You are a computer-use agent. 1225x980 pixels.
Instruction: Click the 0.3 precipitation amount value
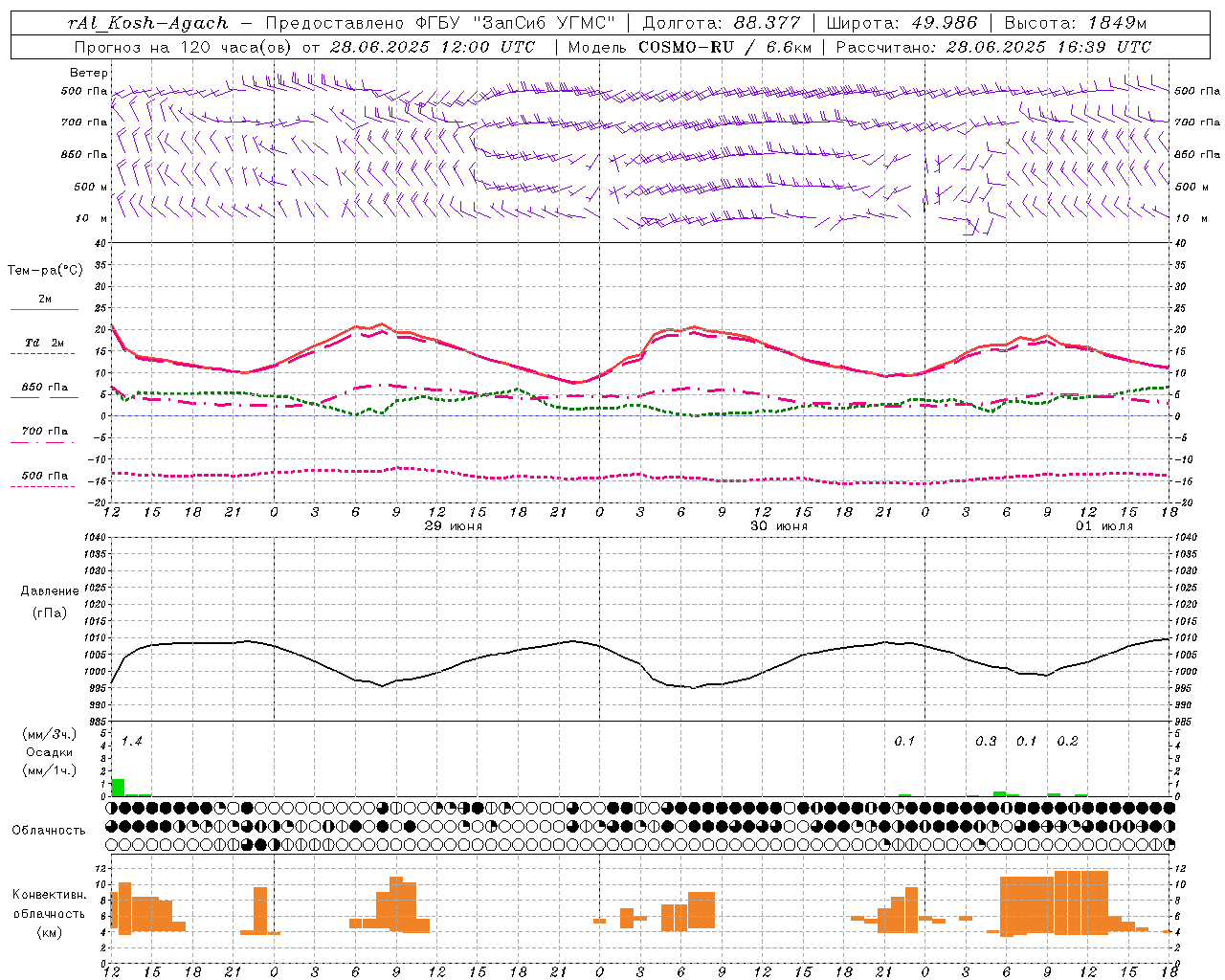point(986,742)
